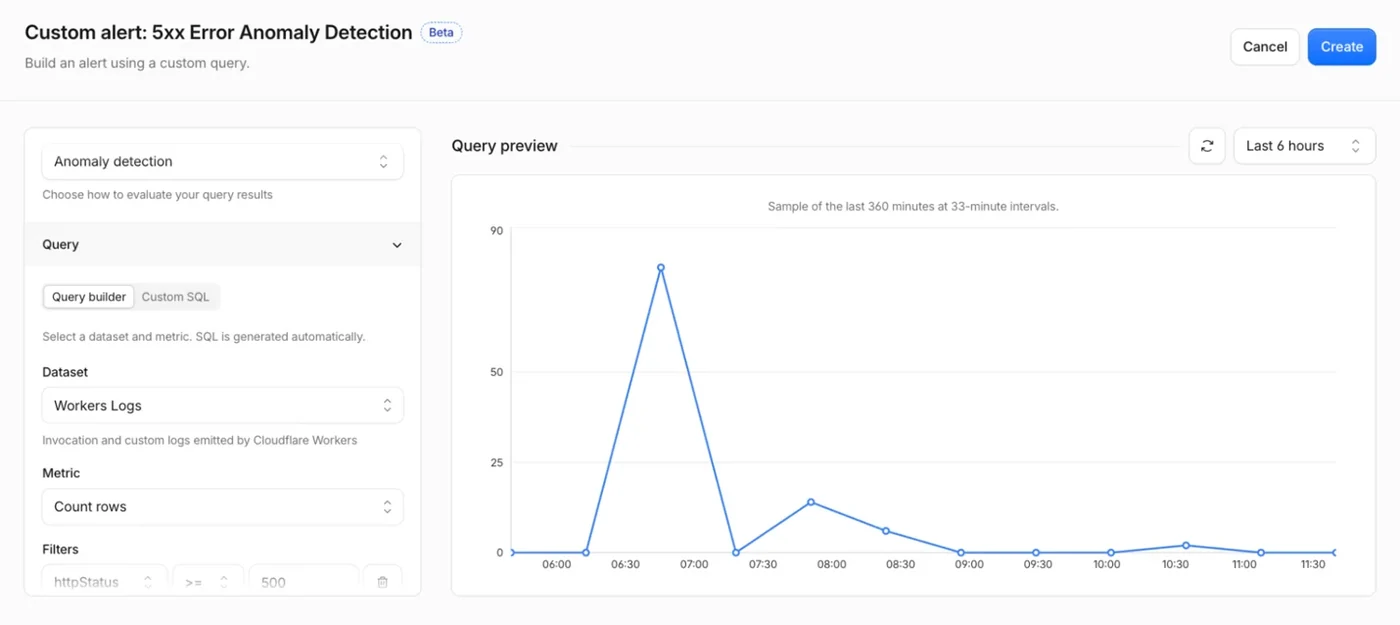Click the 06:00 x-axis label
The width and height of the screenshot is (1400, 625).
point(557,564)
